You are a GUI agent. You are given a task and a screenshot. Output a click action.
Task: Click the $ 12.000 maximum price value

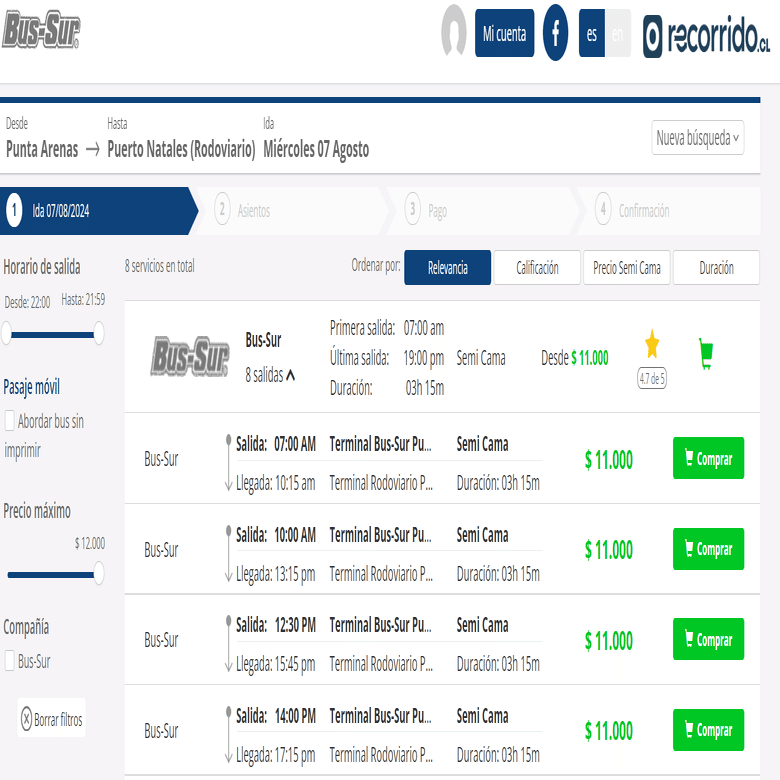click(90, 543)
